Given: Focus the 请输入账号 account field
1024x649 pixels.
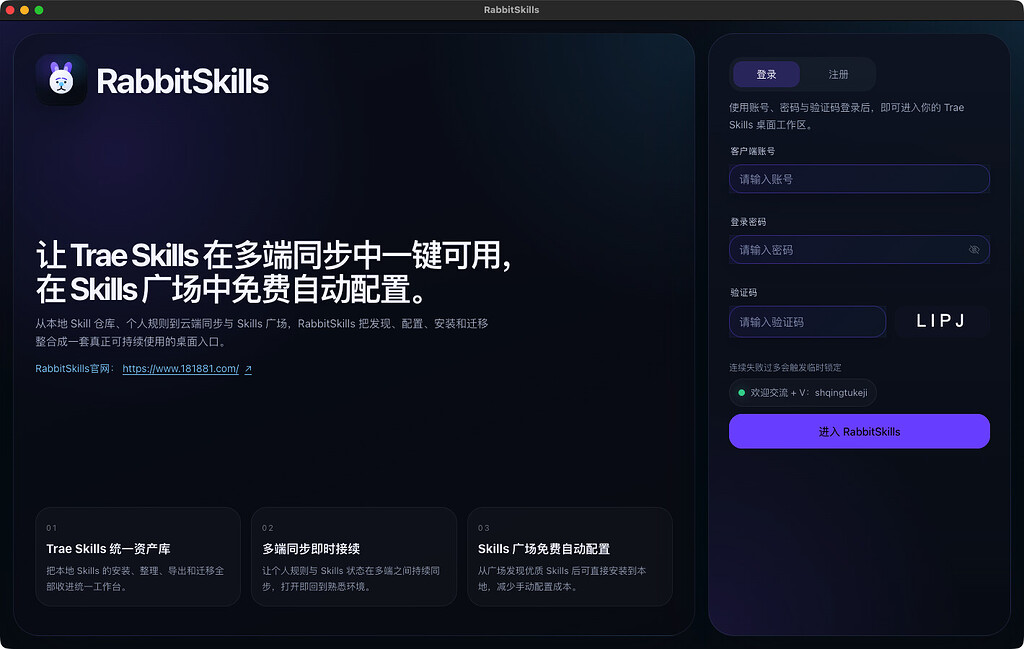Looking at the screenshot, I should click(859, 179).
